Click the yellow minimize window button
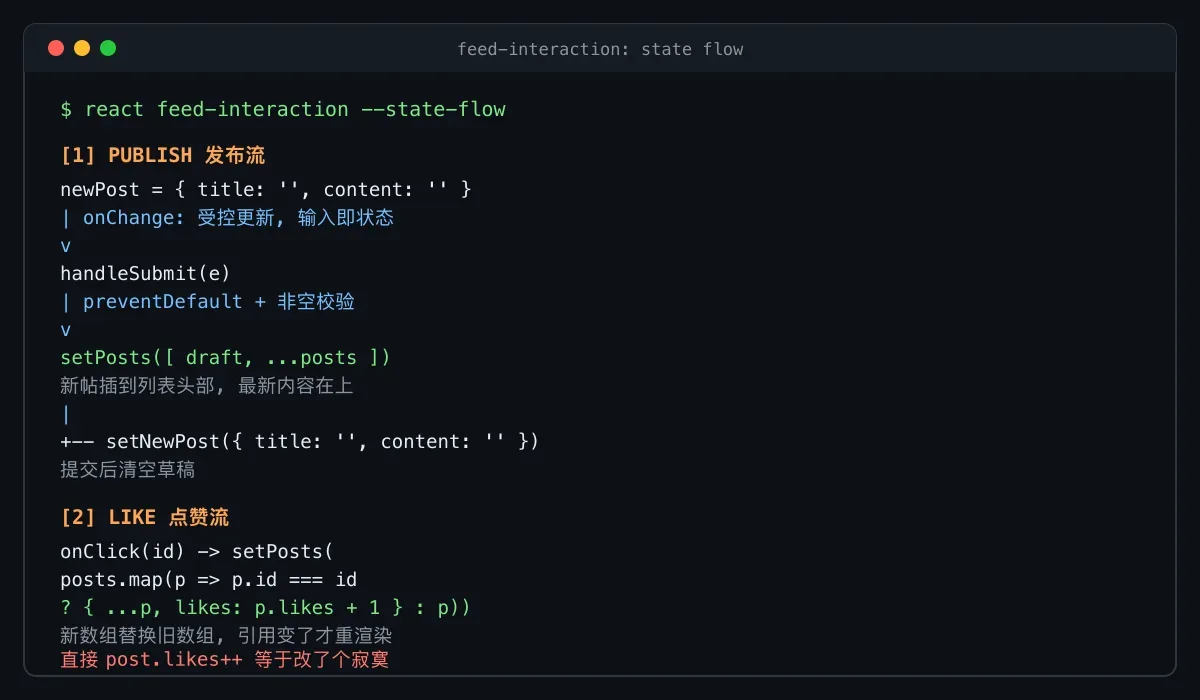This screenshot has height=700, width=1200. coord(82,48)
